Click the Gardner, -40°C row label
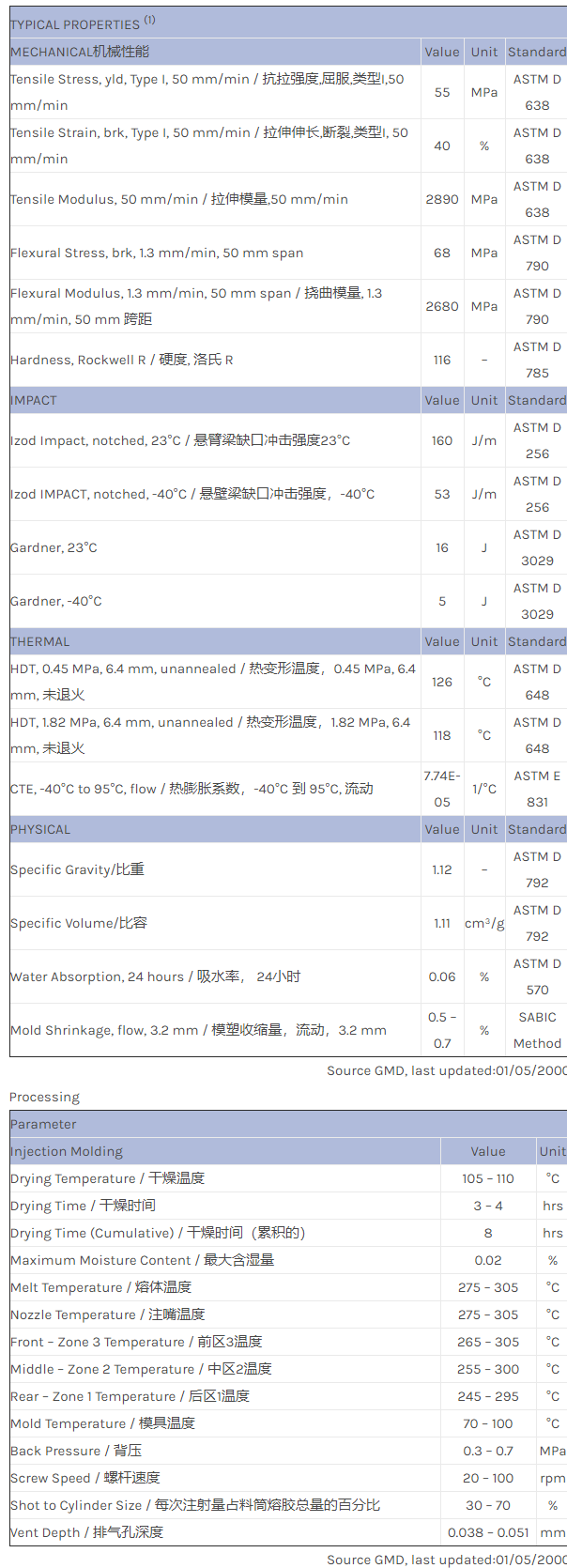This screenshot has height=1568, width=567. 56,601
